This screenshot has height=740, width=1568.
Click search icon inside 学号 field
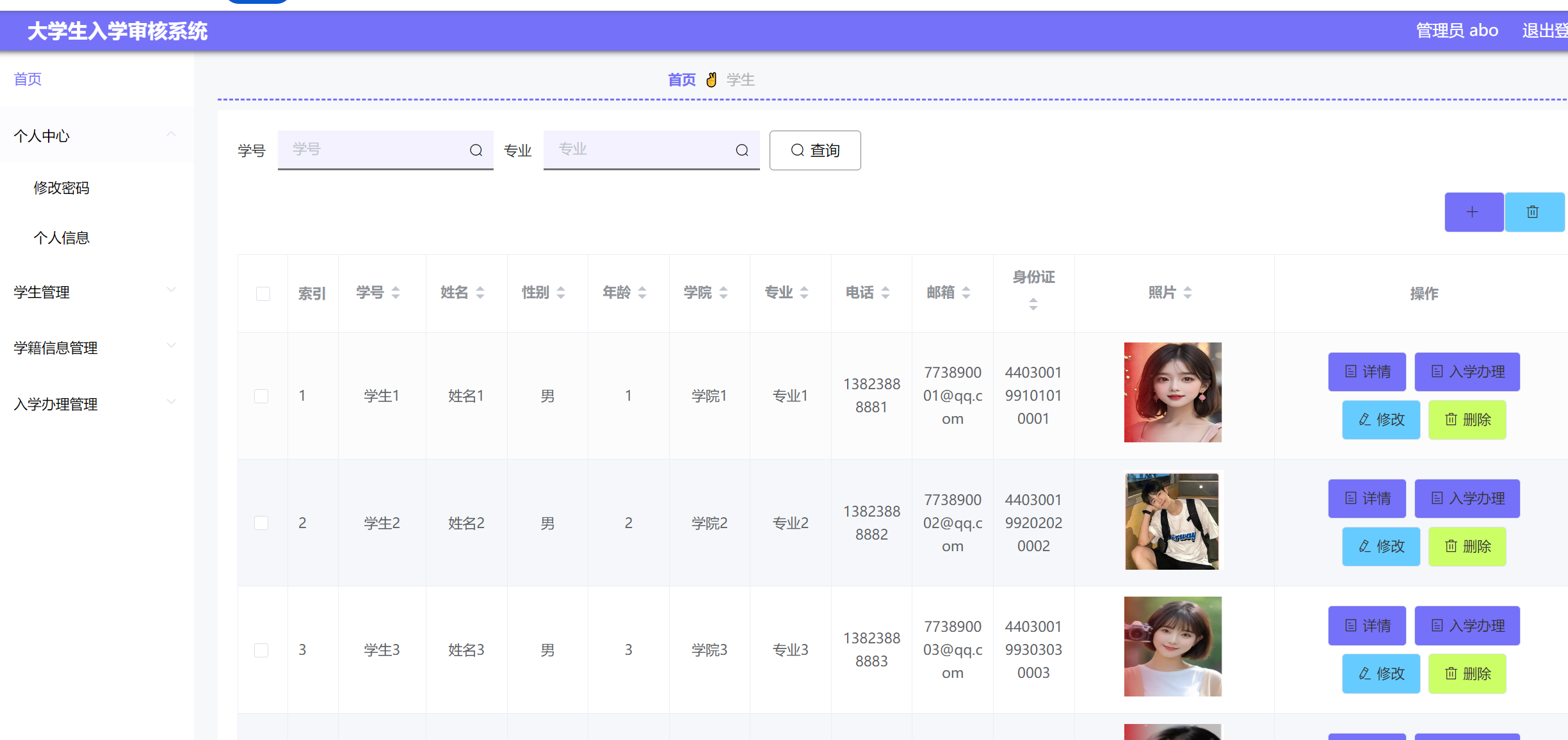476,150
